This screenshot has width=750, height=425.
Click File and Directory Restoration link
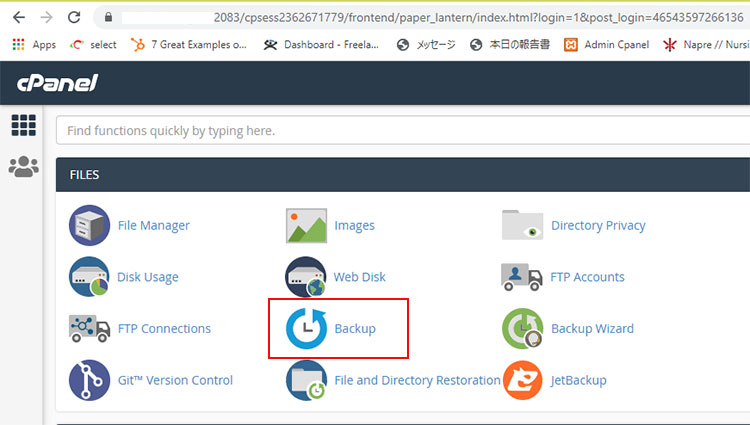[417, 381]
